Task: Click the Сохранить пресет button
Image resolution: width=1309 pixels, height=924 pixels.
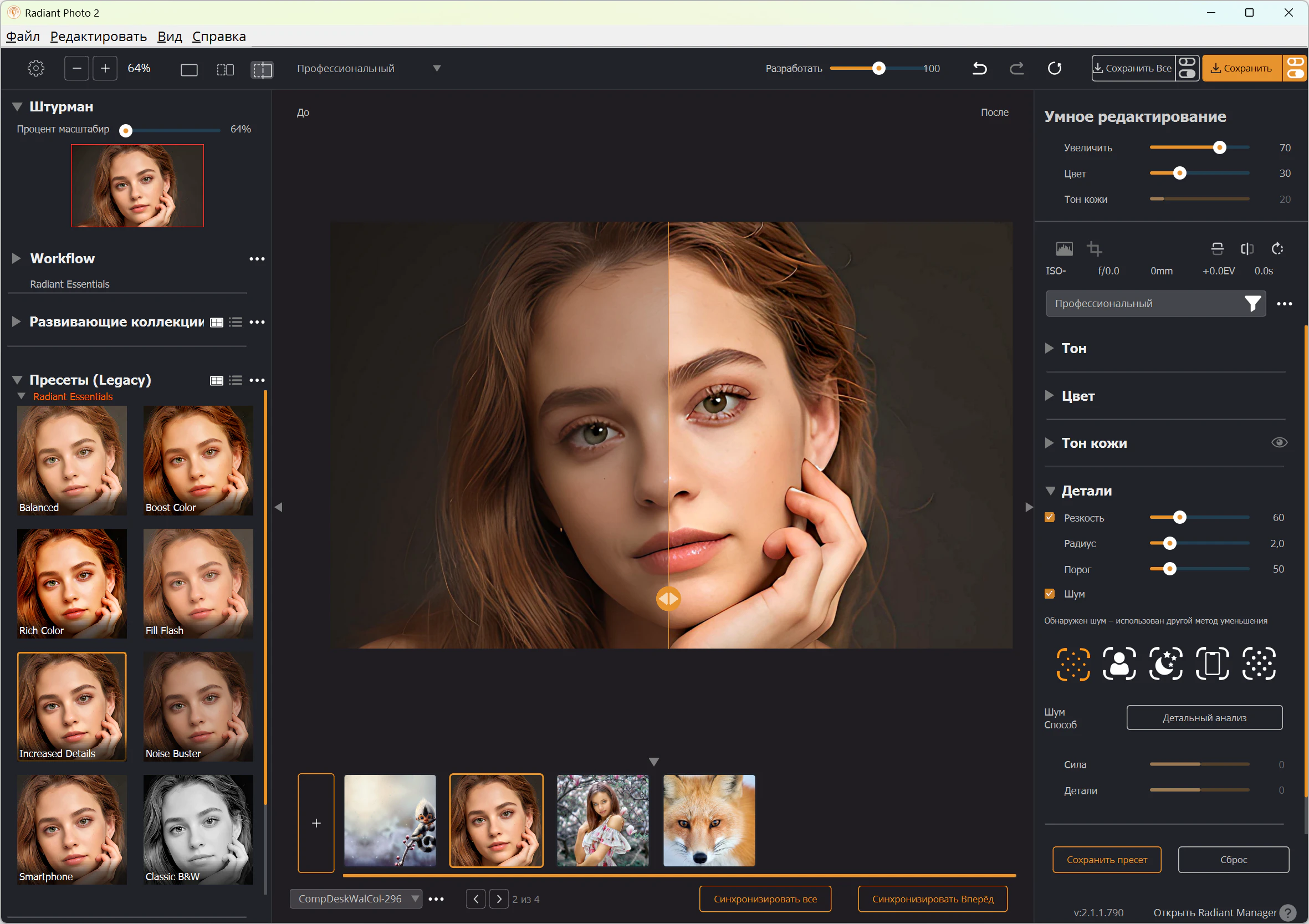Action: click(x=1106, y=860)
